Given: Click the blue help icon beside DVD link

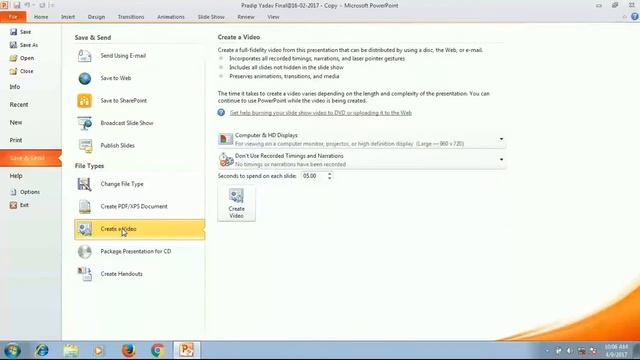Looking at the screenshot, I should click(x=221, y=113).
